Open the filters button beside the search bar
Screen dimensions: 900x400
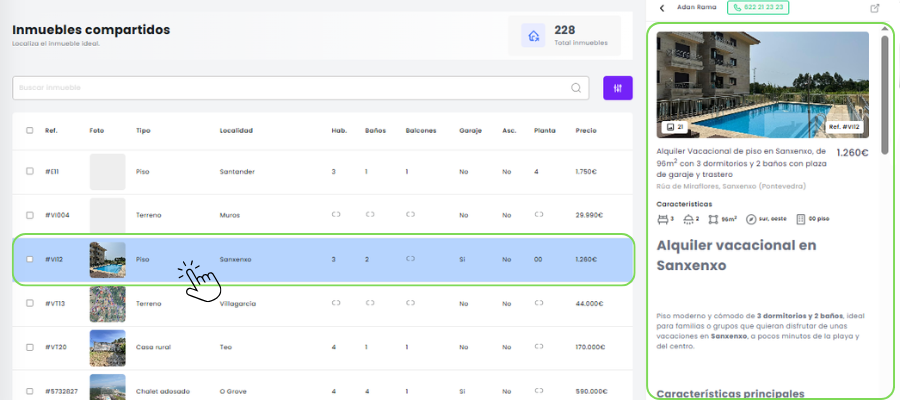tap(618, 88)
